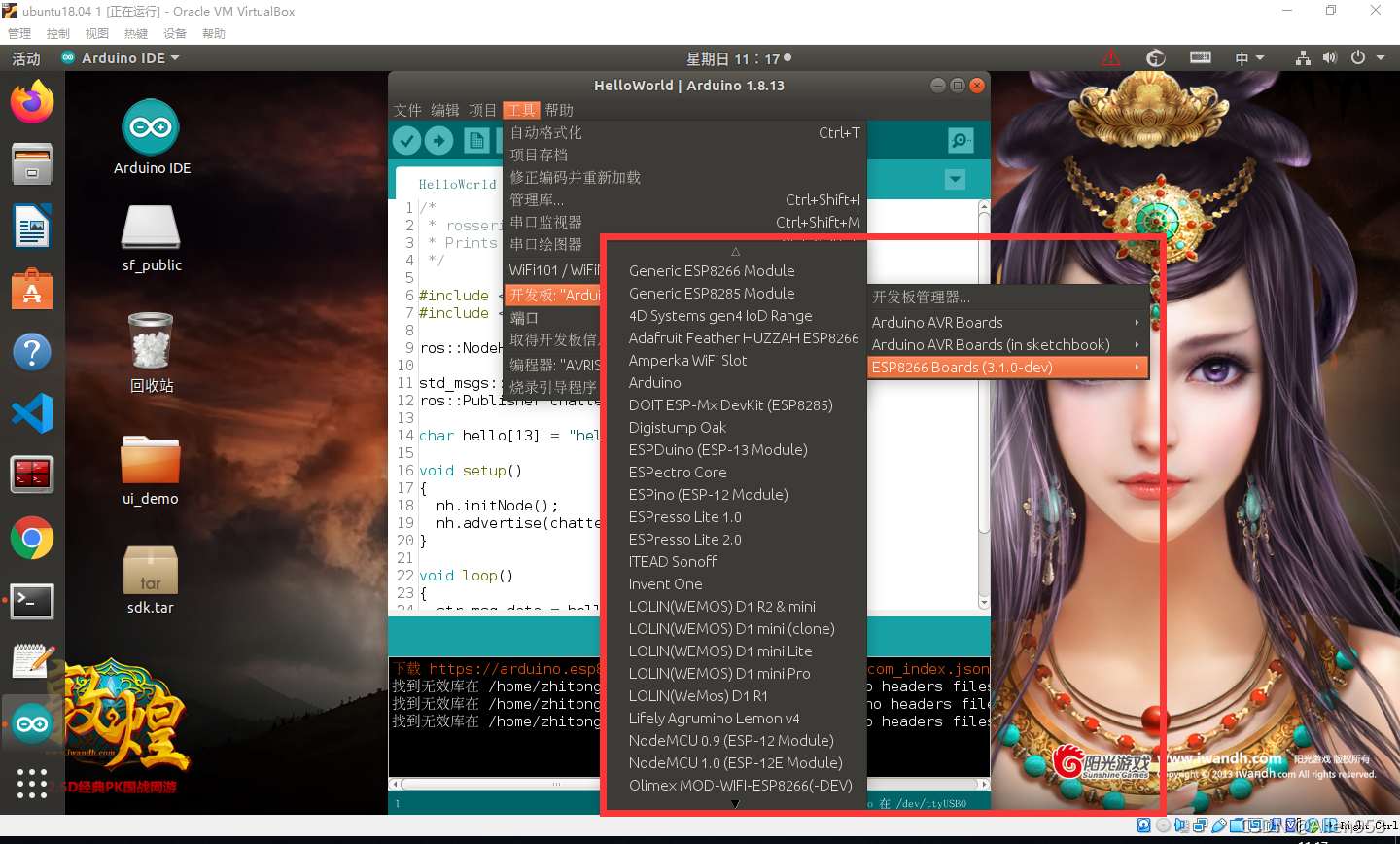The height and width of the screenshot is (844, 1400).
Task: Open the Serial Monitor magnifier icon
Action: click(961, 141)
